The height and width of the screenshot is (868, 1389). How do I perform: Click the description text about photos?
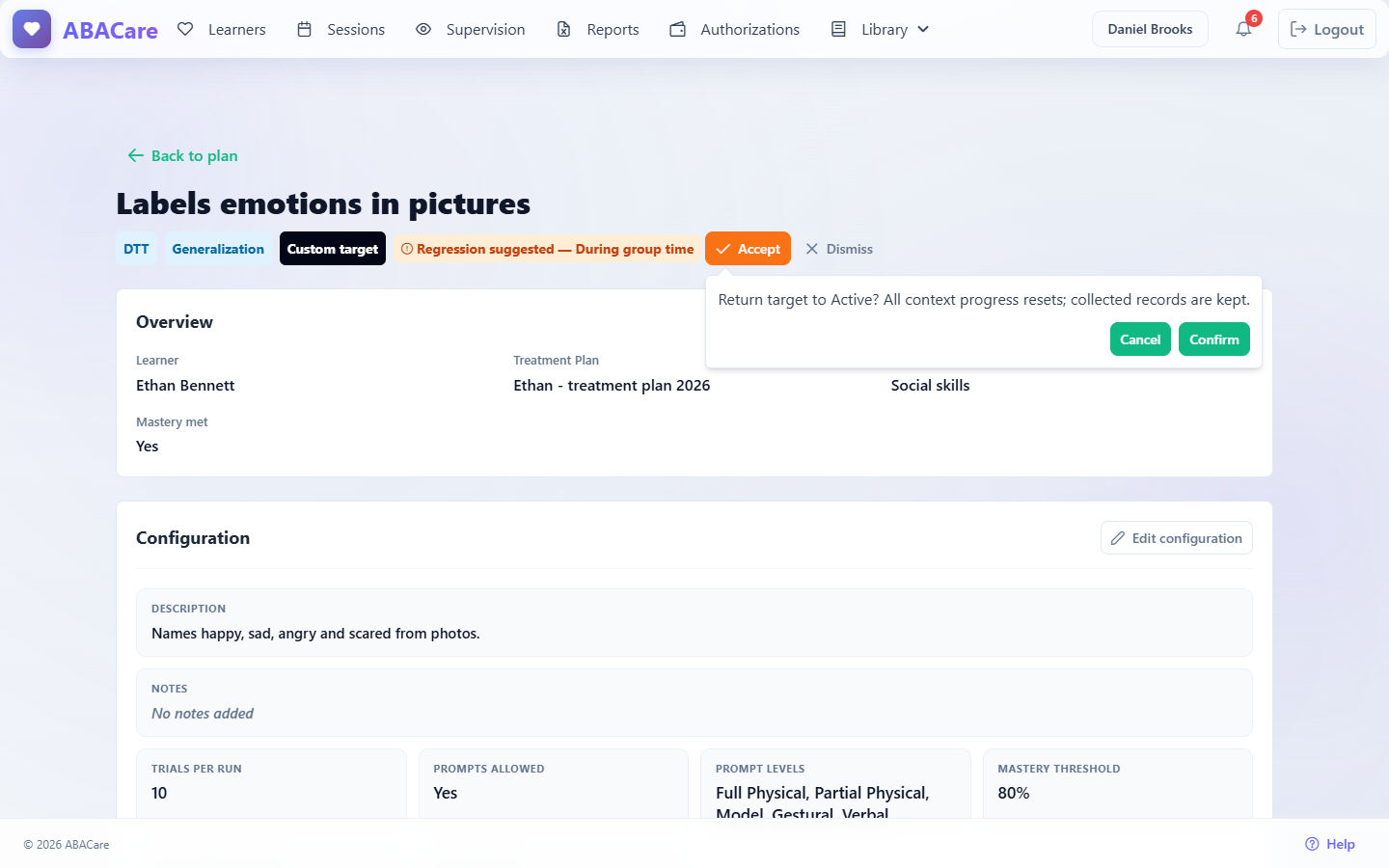(315, 634)
